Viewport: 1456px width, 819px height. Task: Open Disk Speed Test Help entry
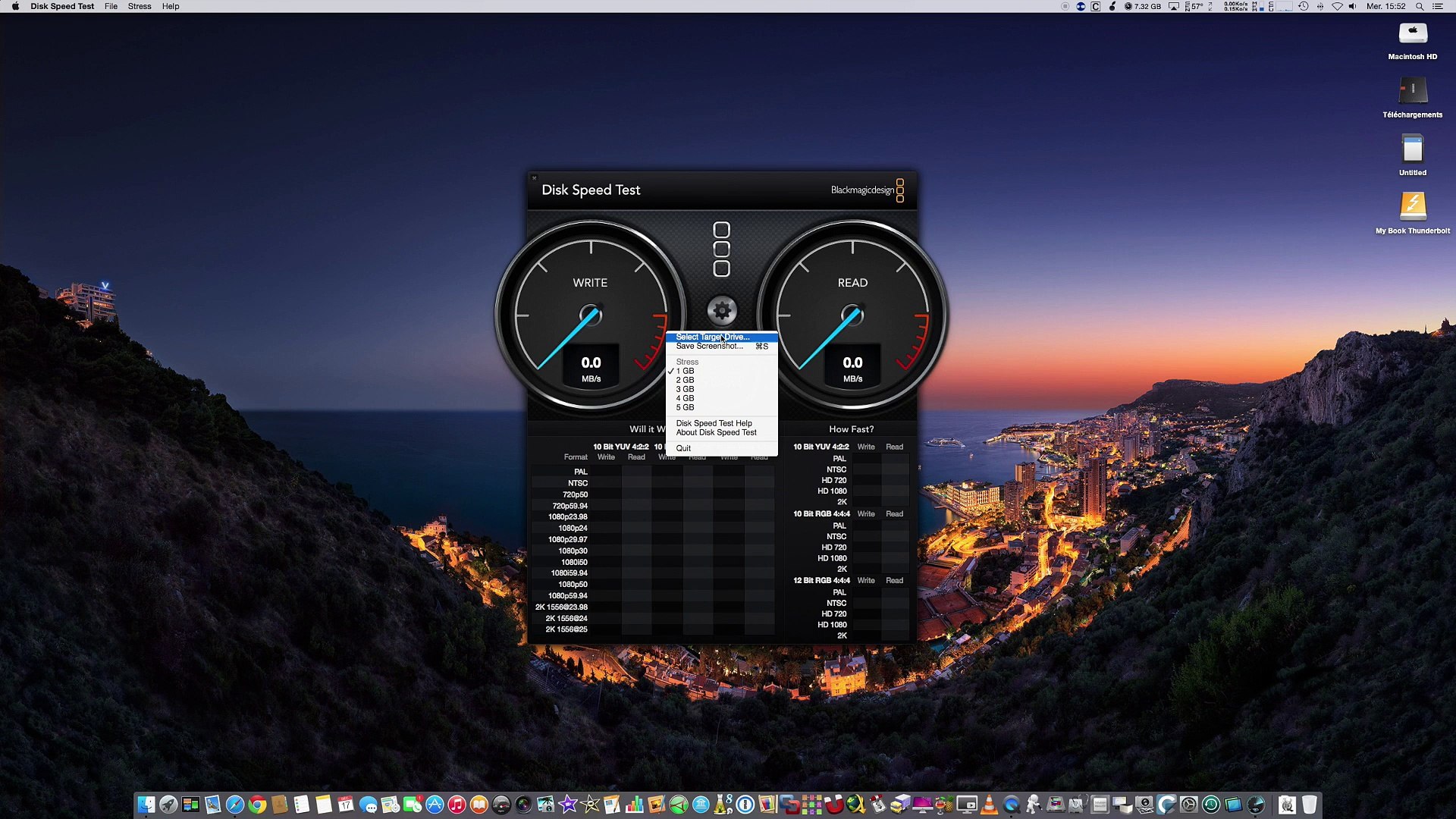pyautogui.click(x=714, y=423)
